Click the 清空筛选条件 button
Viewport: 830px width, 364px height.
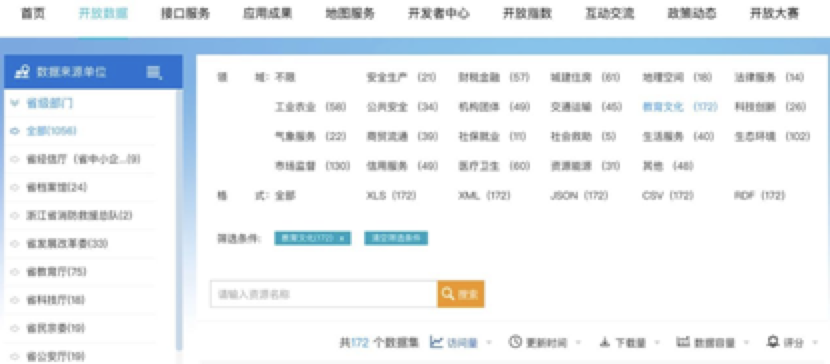396,238
